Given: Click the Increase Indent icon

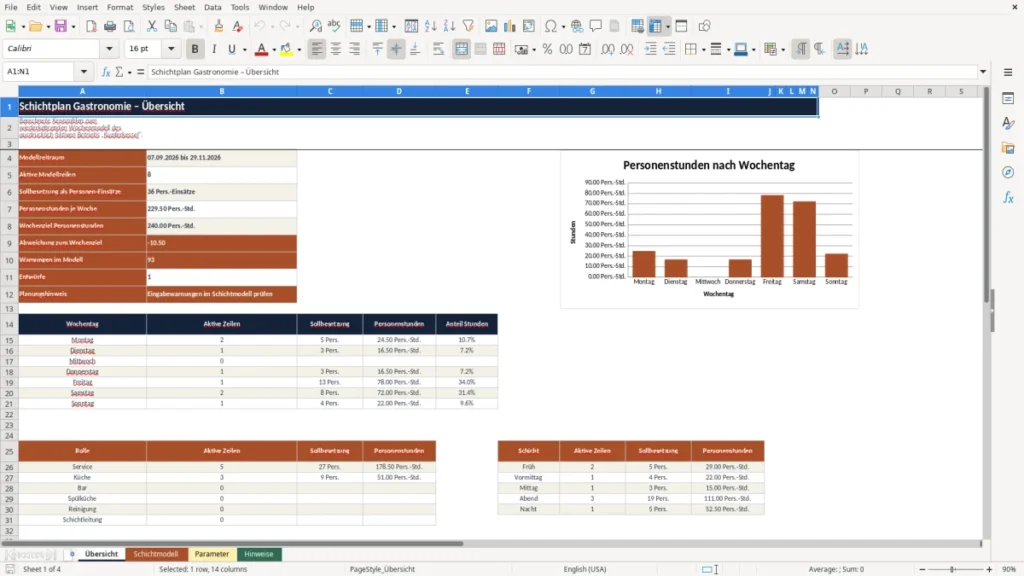Looking at the screenshot, I should pyautogui.click(x=650, y=49).
